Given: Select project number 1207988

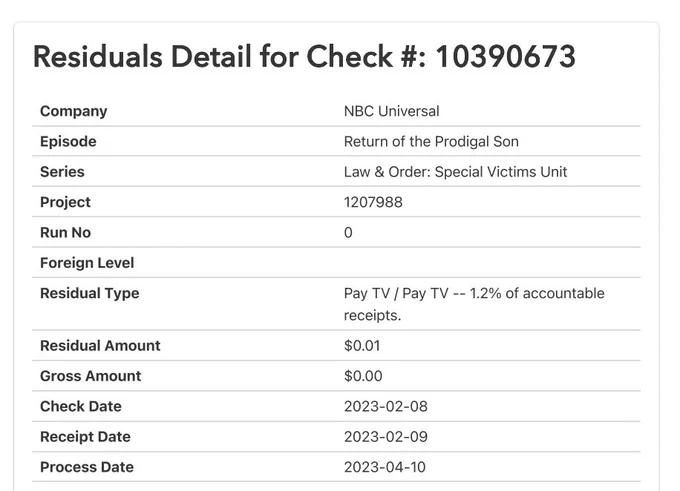Looking at the screenshot, I should click(x=373, y=203).
